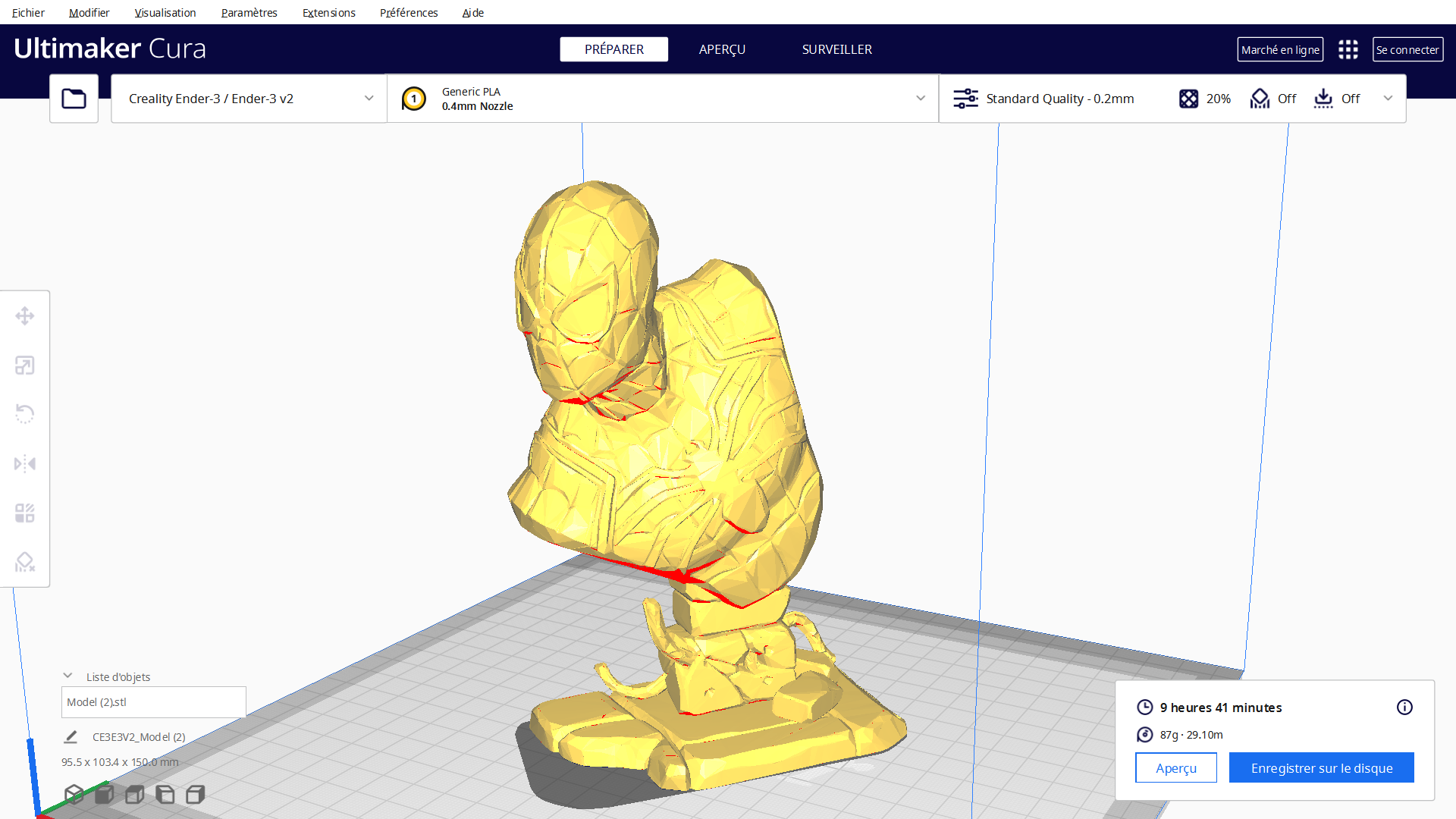The width and height of the screenshot is (1456, 819).
Task: Click the Aperçu preview button
Action: point(1175,767)
